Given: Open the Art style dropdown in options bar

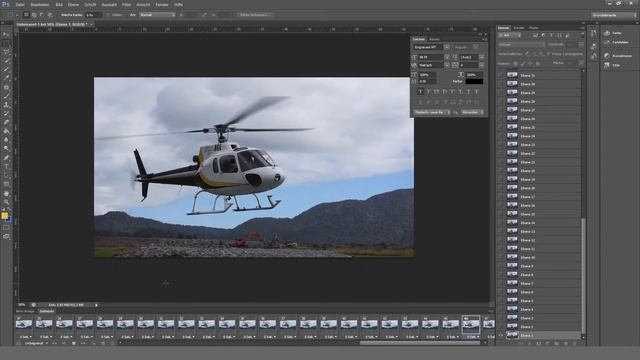Looking at the screenshot, I should click(158, 15).
